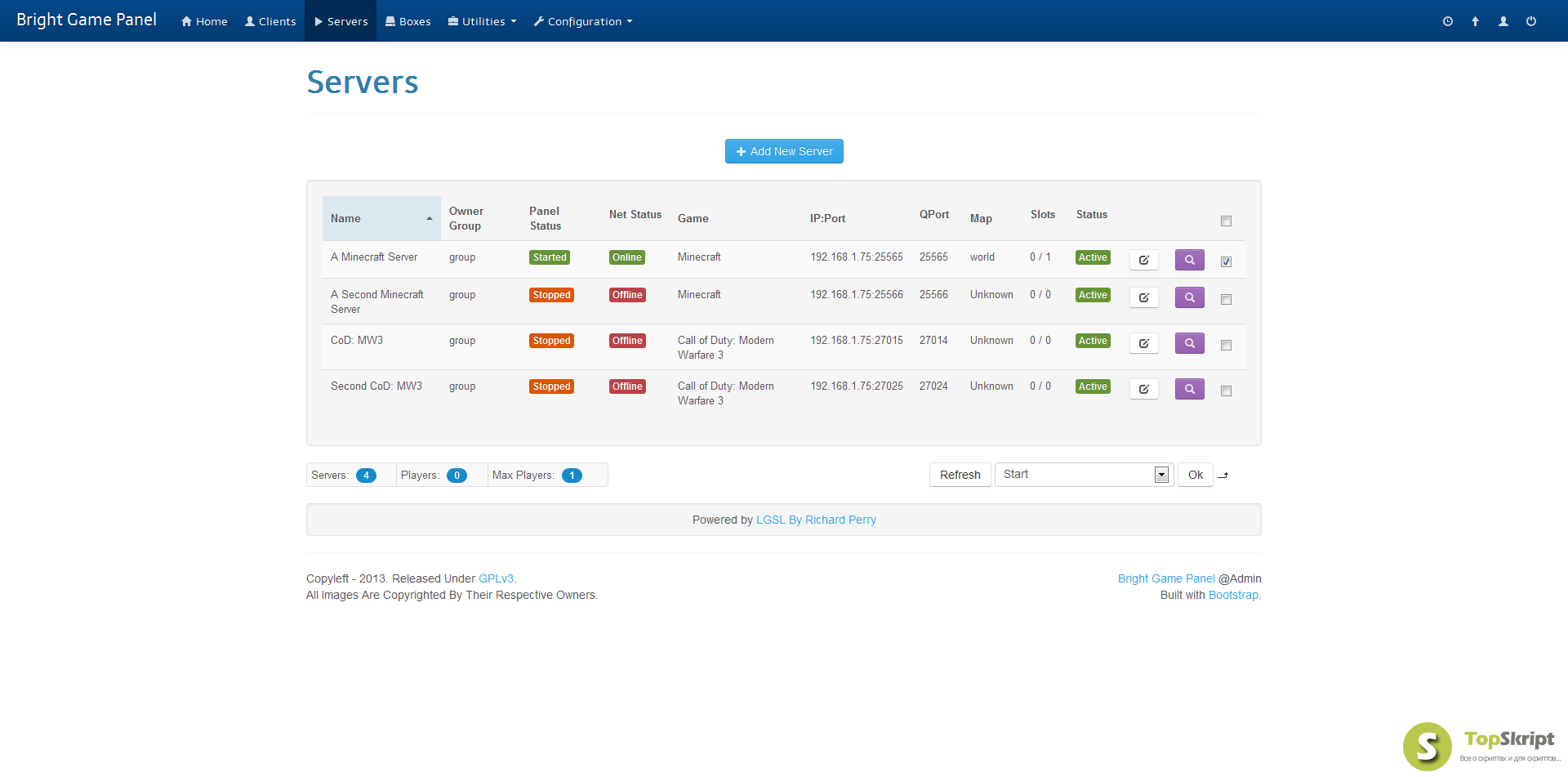Sort by Map column header
Screen dimensions: 1568x777
tap(992, 218)
